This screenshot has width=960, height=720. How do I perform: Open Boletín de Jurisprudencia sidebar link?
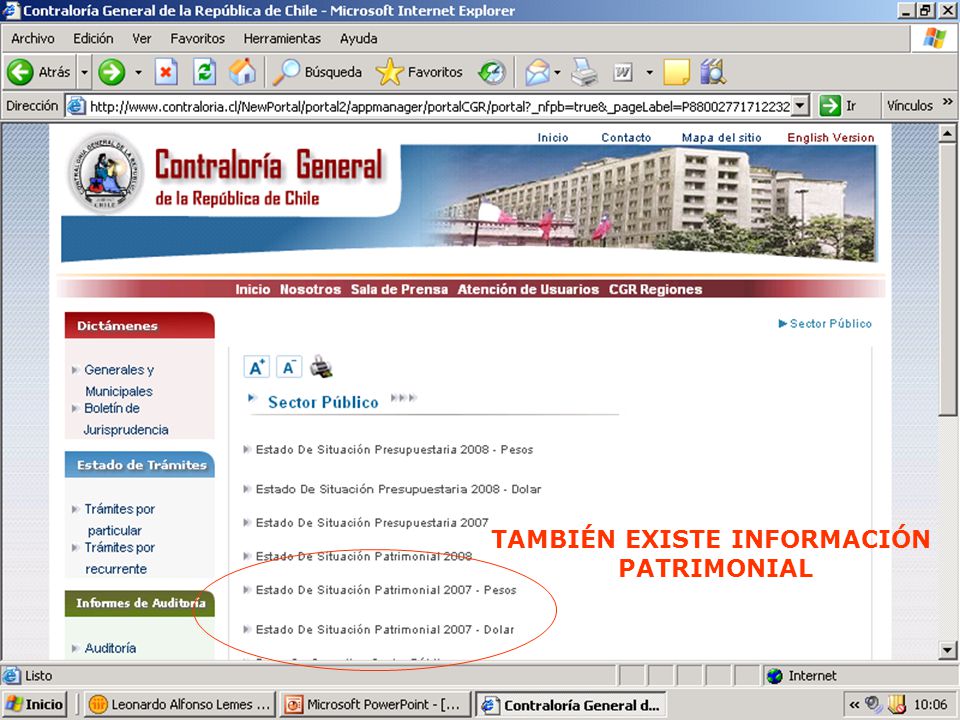126,419
